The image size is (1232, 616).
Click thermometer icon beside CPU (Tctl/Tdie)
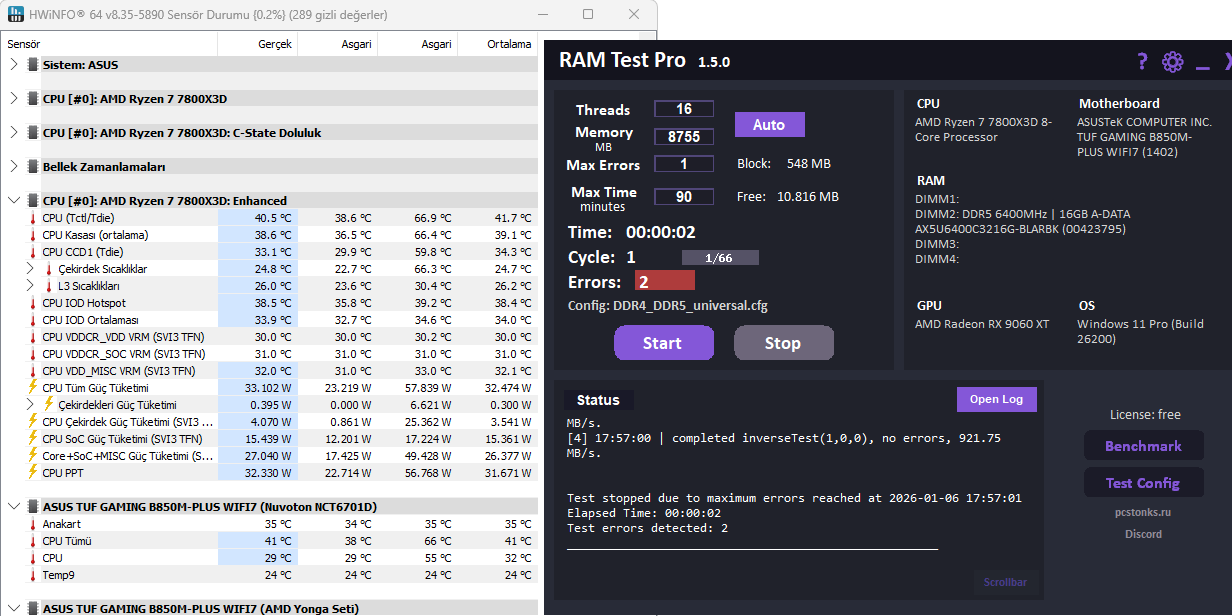[x=32, y=218]
